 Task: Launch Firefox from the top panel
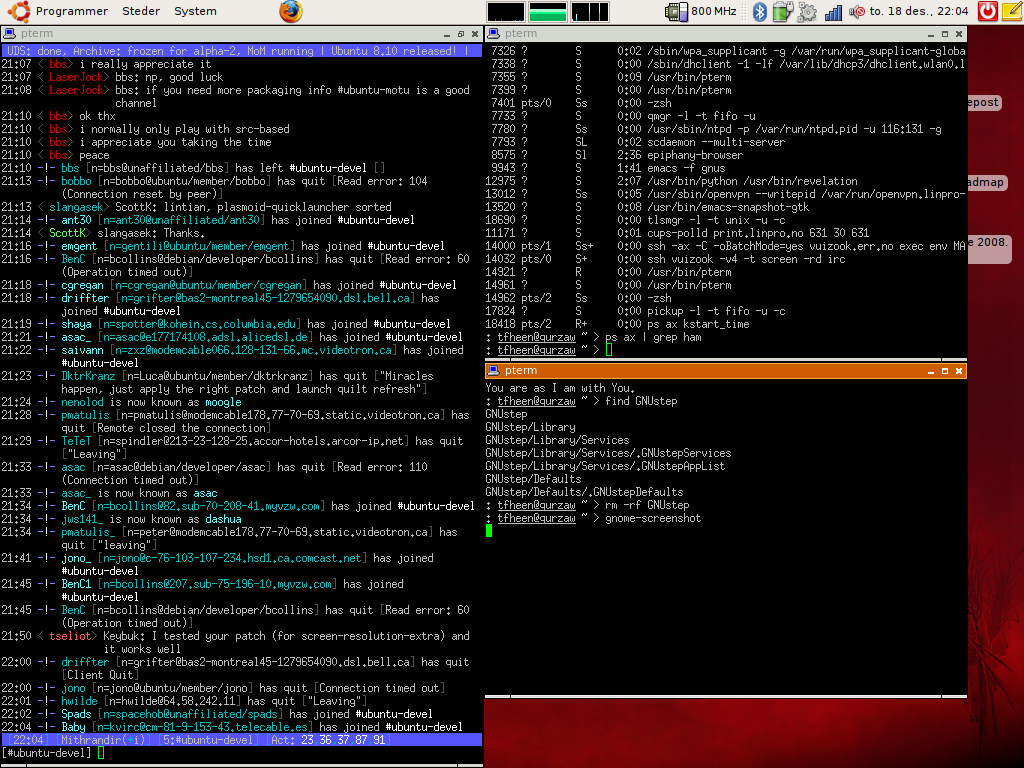291,11
